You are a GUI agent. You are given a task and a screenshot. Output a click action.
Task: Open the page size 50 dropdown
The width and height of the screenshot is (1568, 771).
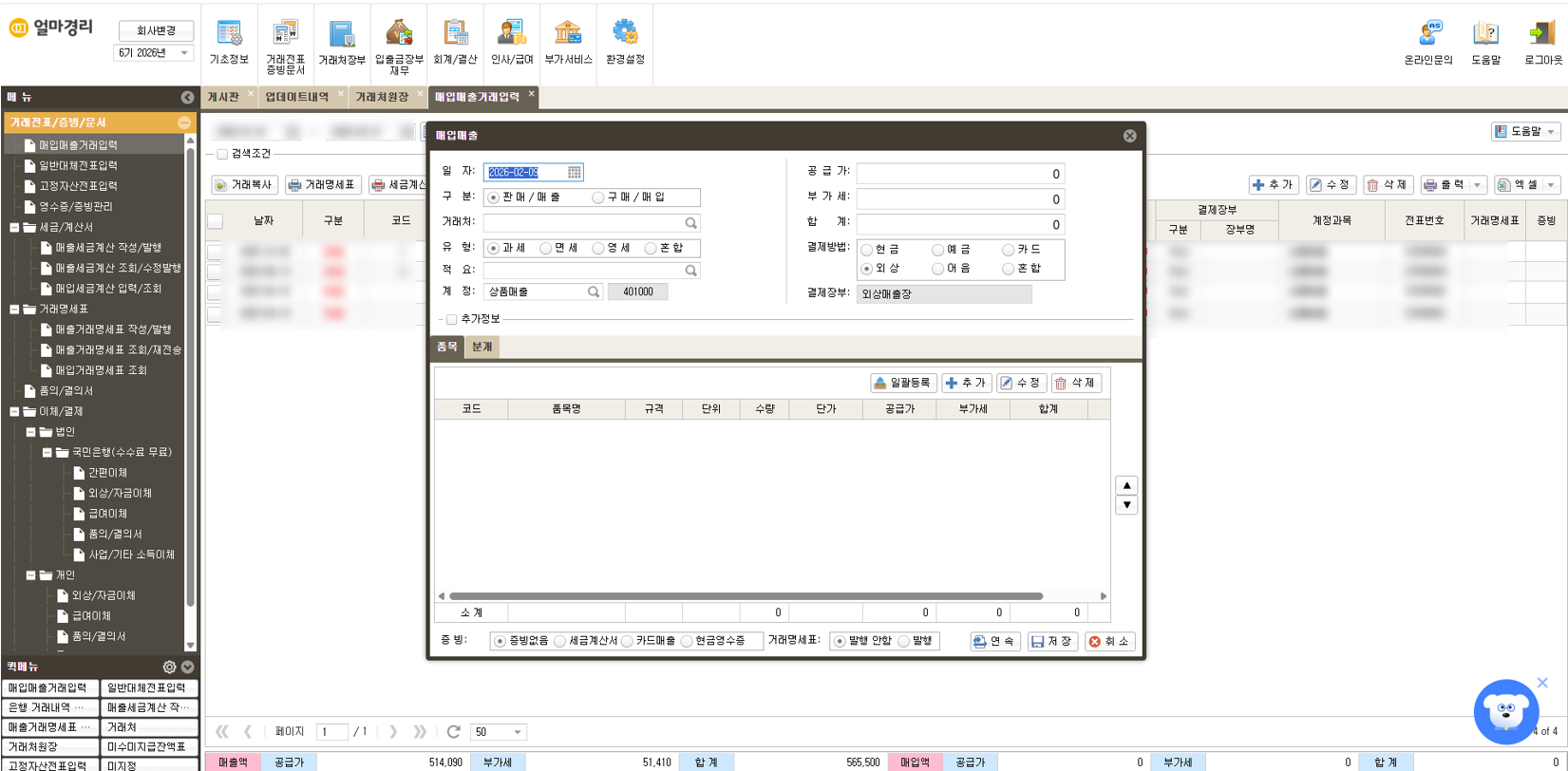(x=499, y=732)
